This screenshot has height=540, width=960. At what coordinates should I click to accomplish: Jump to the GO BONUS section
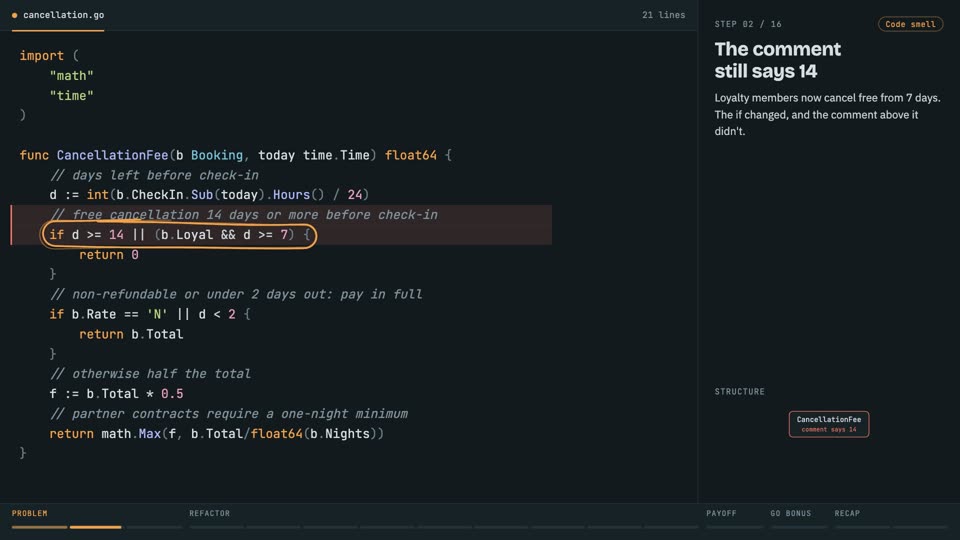790,513
